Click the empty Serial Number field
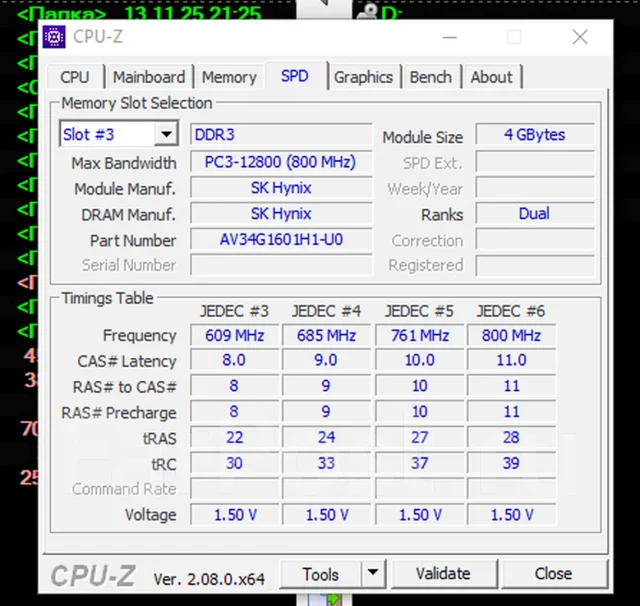 (x=281, y=265)
